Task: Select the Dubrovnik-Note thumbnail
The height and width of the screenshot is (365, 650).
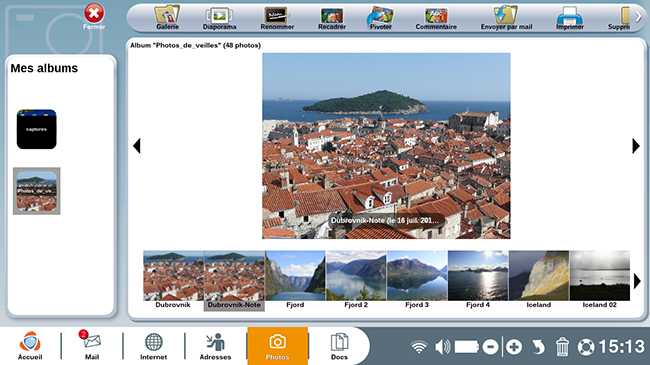Action: 234,280
